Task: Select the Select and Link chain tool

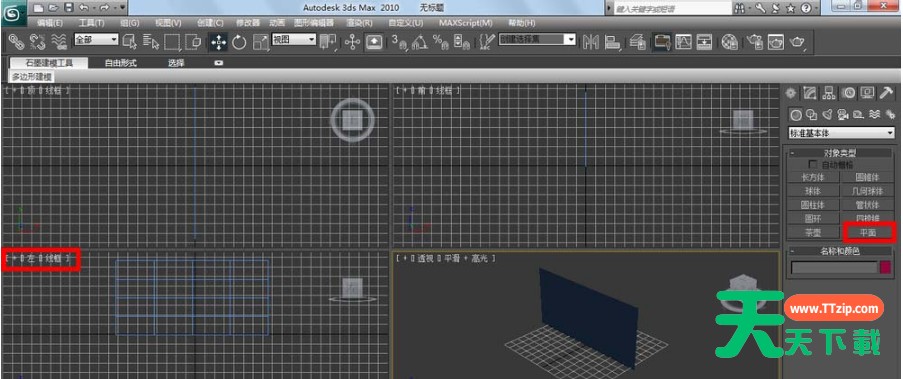Action: point(16,41)
